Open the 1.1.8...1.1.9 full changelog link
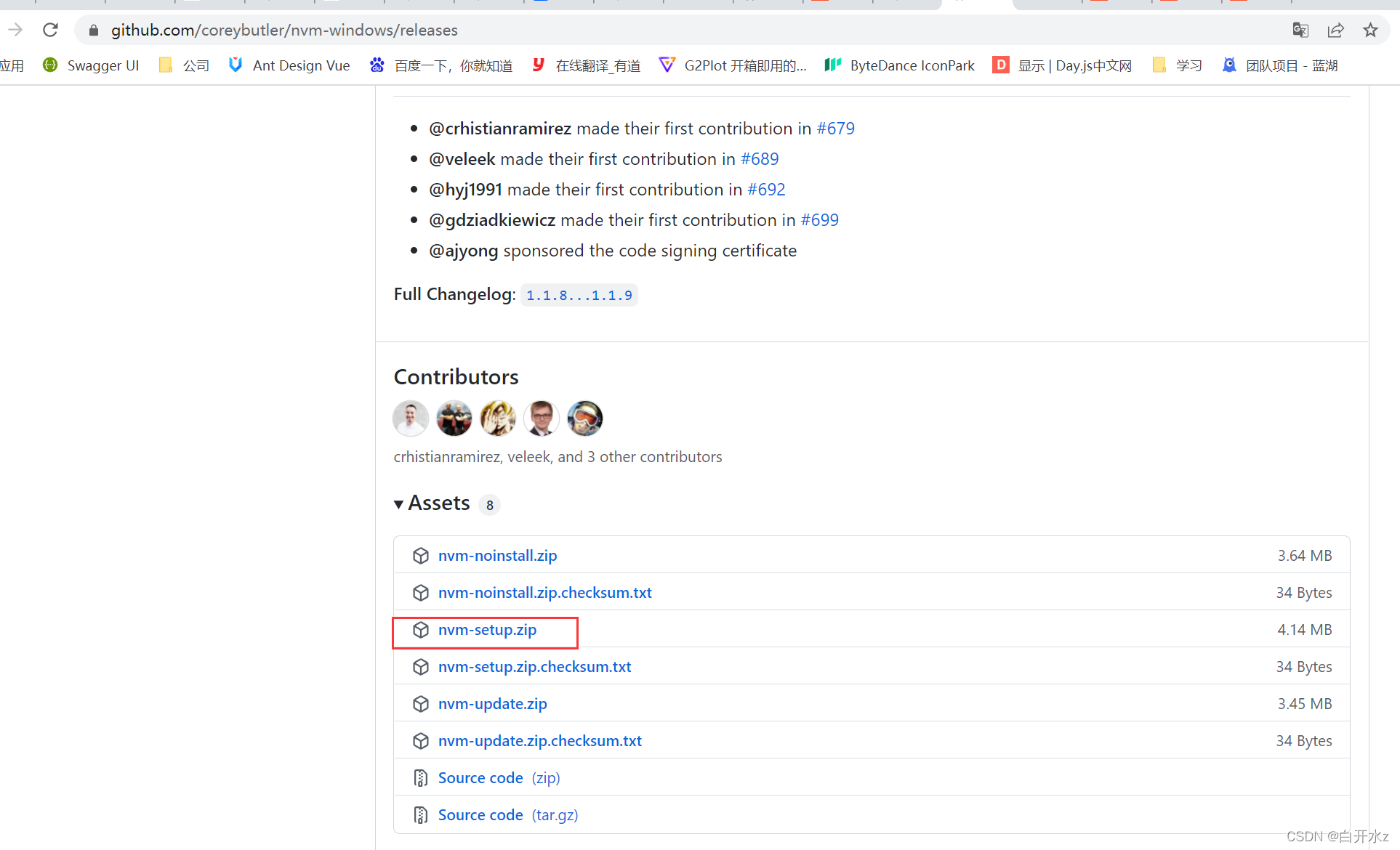The image size is (1400, 850). [579, 295]
